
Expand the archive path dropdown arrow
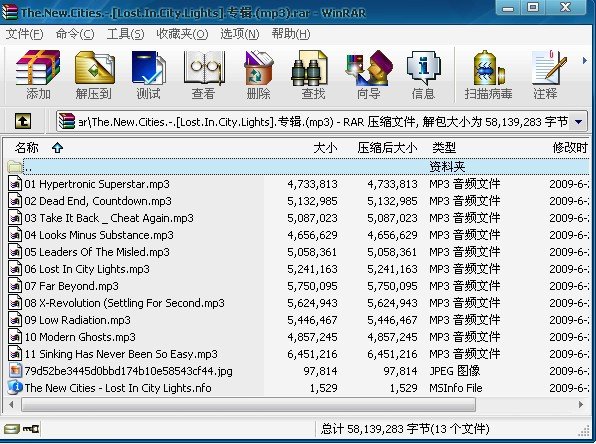579,122
